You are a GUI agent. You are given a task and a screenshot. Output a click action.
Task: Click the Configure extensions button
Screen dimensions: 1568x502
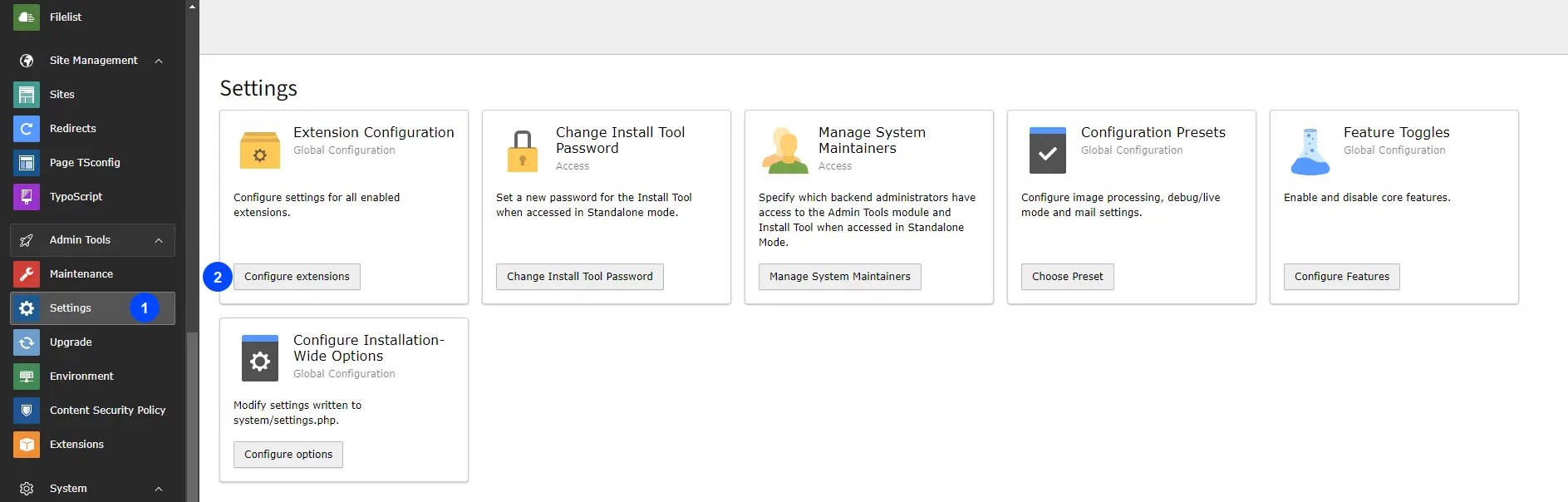click(297, 277)
